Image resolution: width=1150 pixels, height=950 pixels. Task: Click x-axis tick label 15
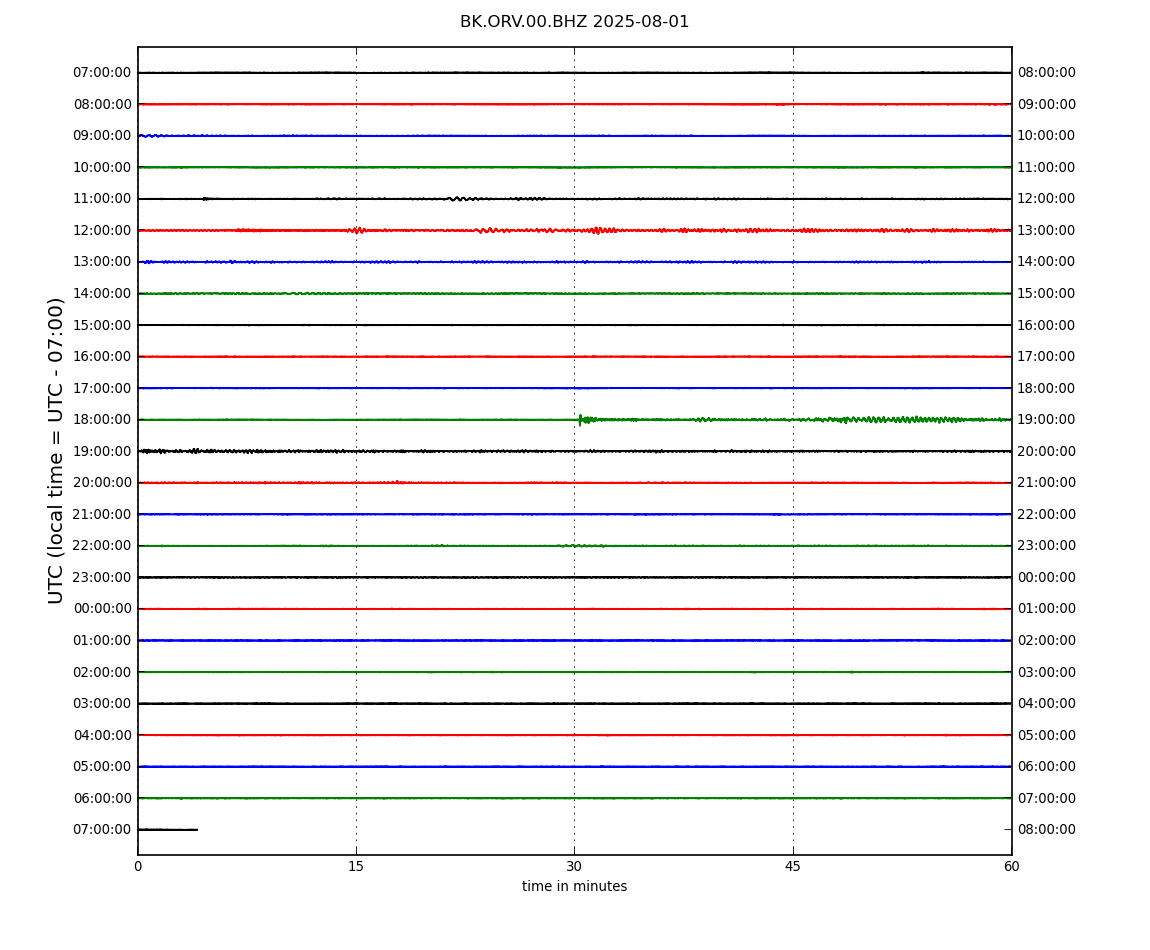[x=356, y=866]
